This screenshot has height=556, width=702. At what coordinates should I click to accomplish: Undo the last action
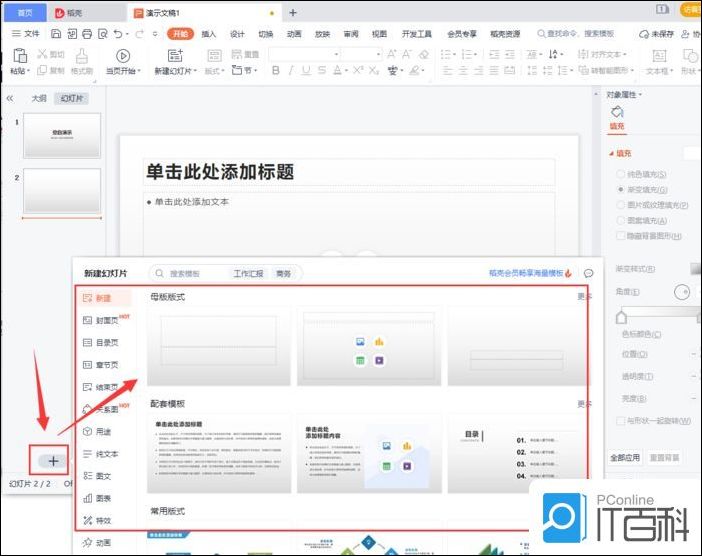[x=118, y=34]
